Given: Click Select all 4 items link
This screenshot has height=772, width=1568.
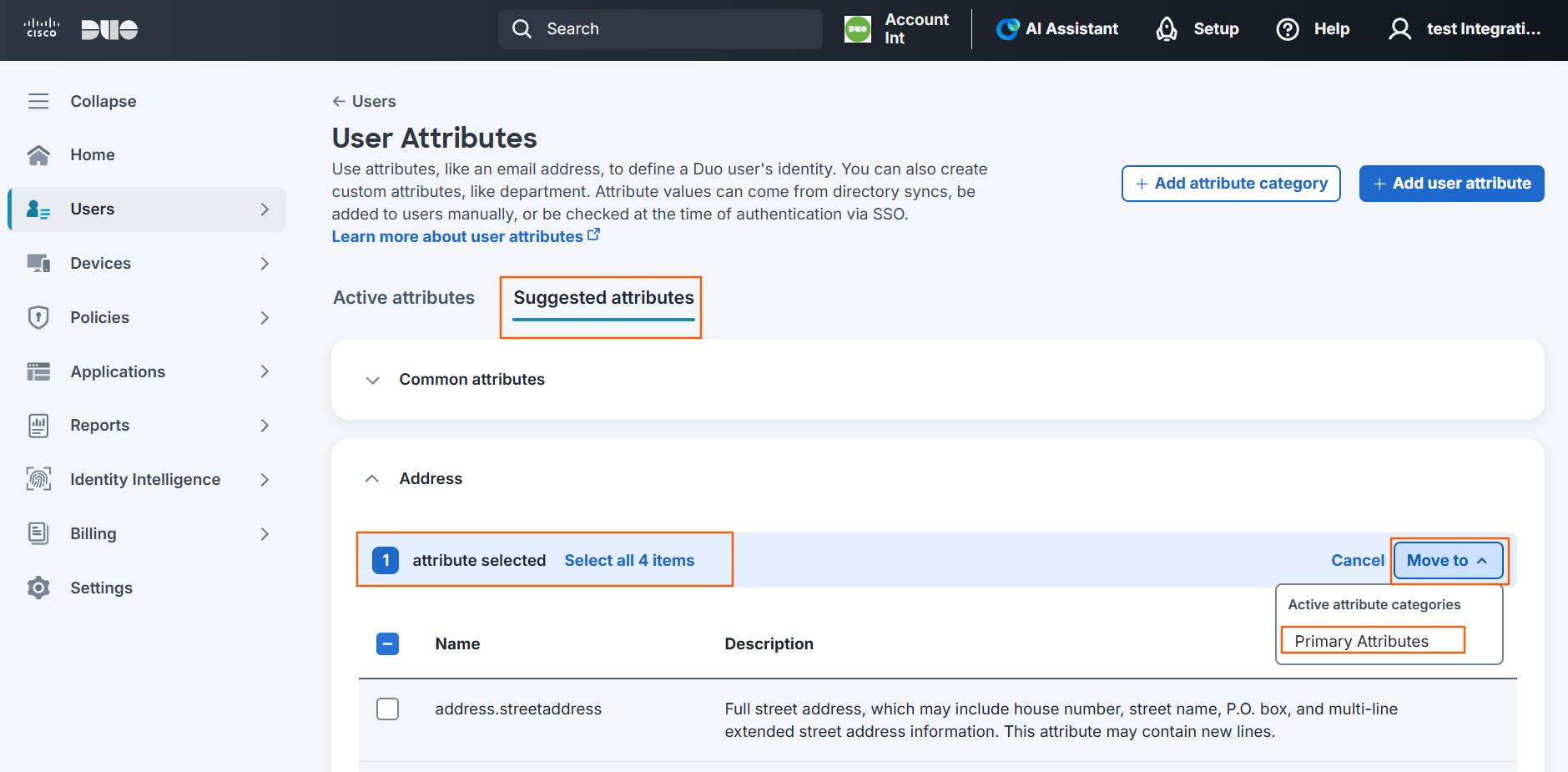Looking at the screenshot, I should [x=629, y=561].
